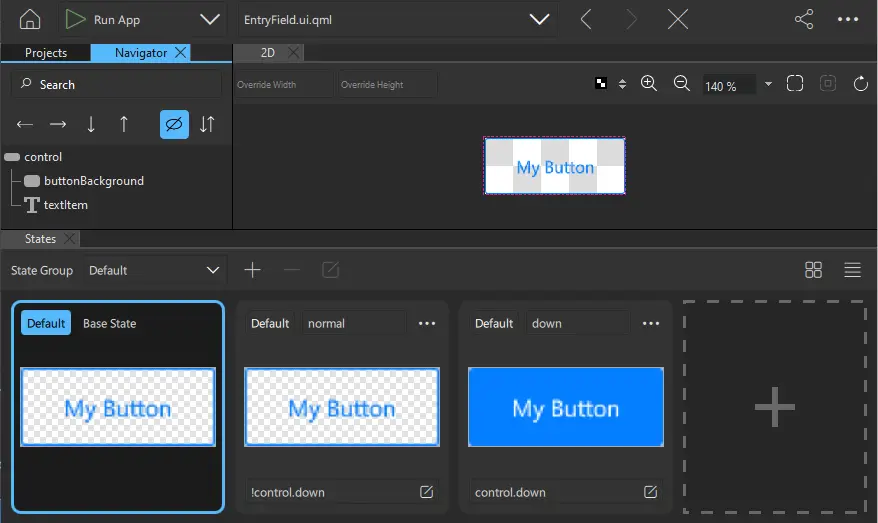Select buttonBackground item in Navigator tree
Screen dimensions: 878x523
click(x=93, y=181)
